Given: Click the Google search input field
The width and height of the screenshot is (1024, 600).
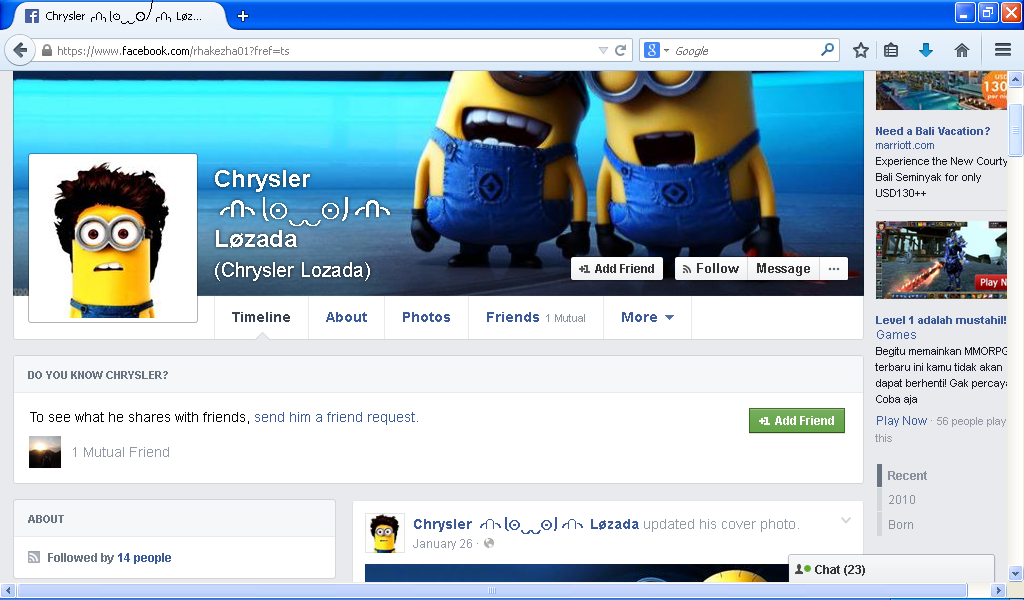Looking at the screenshot, I should (744, 50).
